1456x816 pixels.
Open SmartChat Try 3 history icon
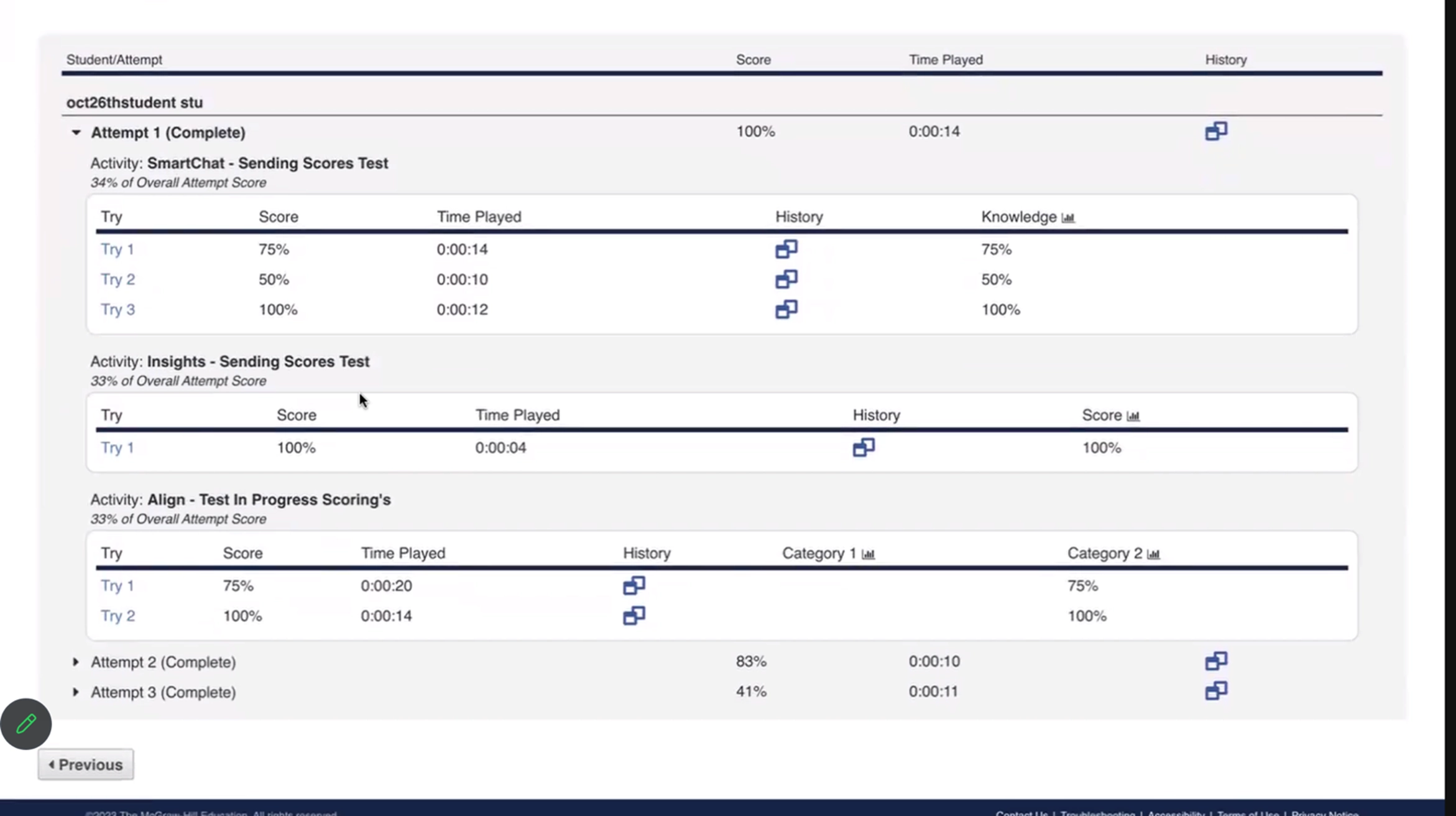tap(786, 309)
